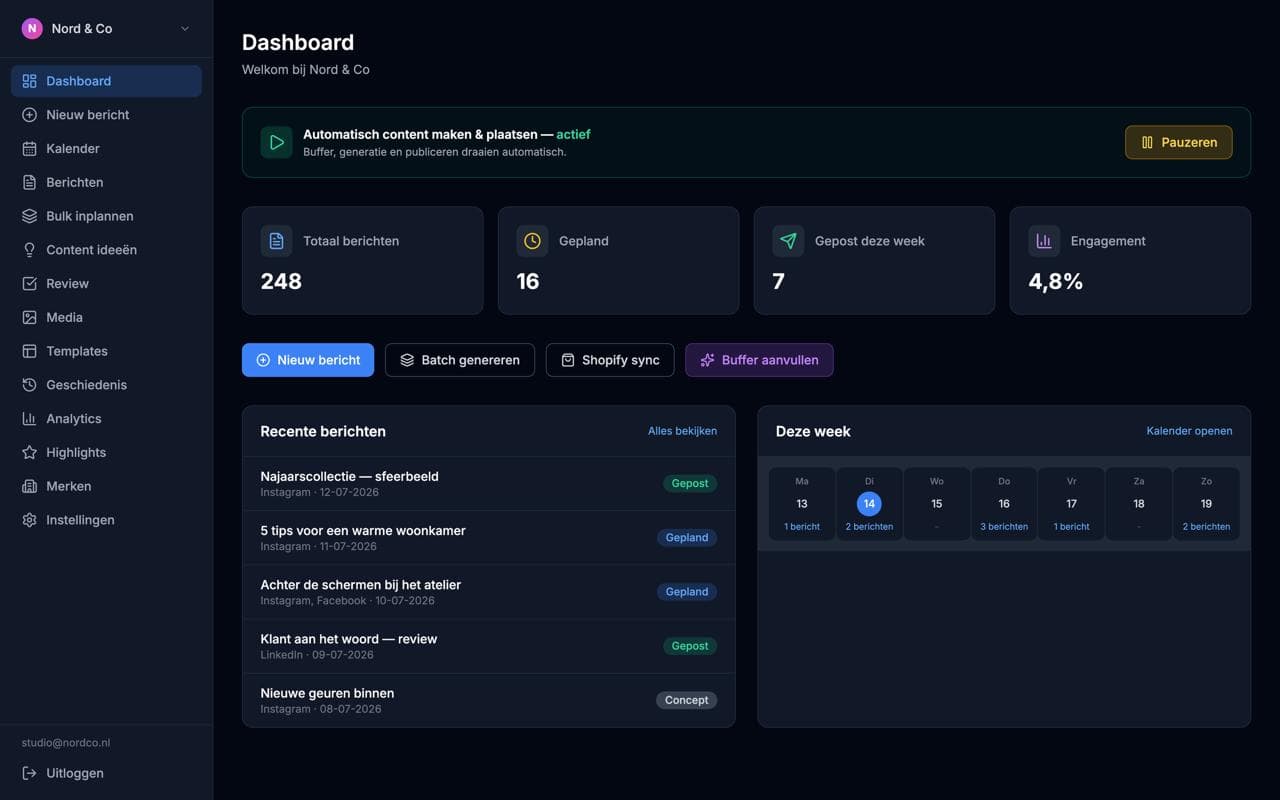Open Achter de schermen bij het atelier post
The width and height of the screenshot is (1280, 800).
[x=489, y=592]
